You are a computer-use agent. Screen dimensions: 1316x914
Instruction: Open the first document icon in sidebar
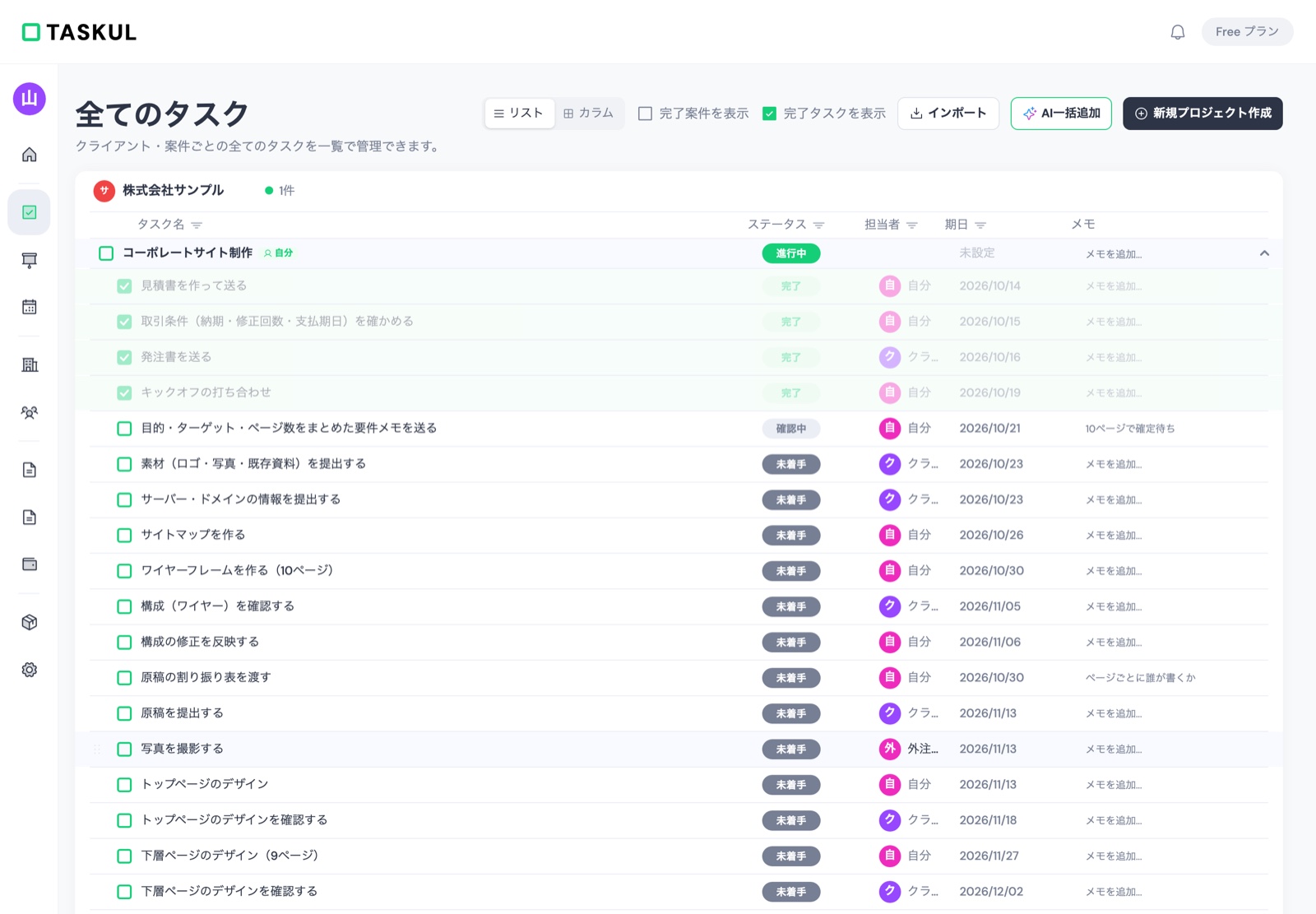(30, 470)
